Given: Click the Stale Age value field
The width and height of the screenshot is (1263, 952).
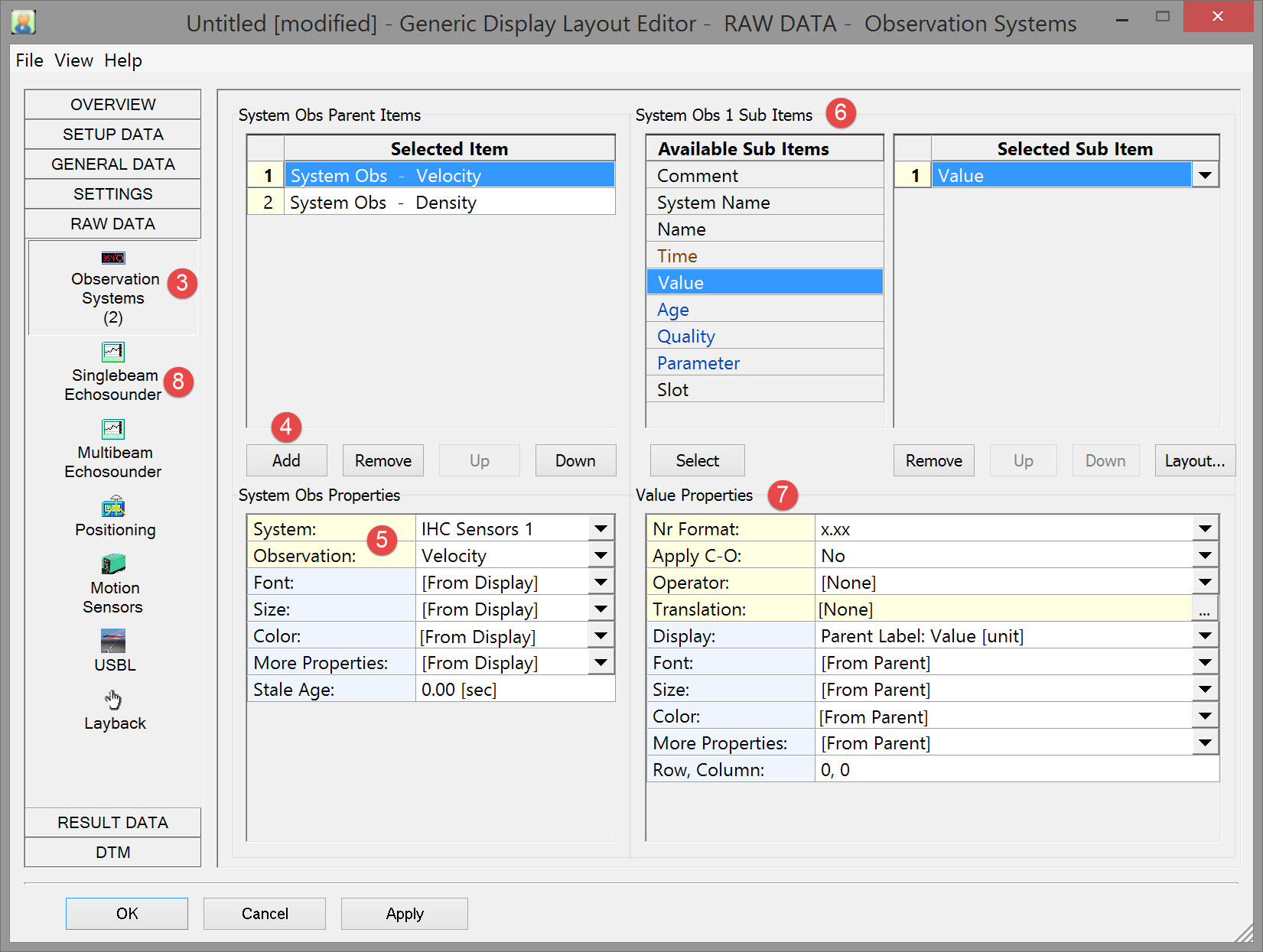Looking at the screenshot, I should pos(515,690).
